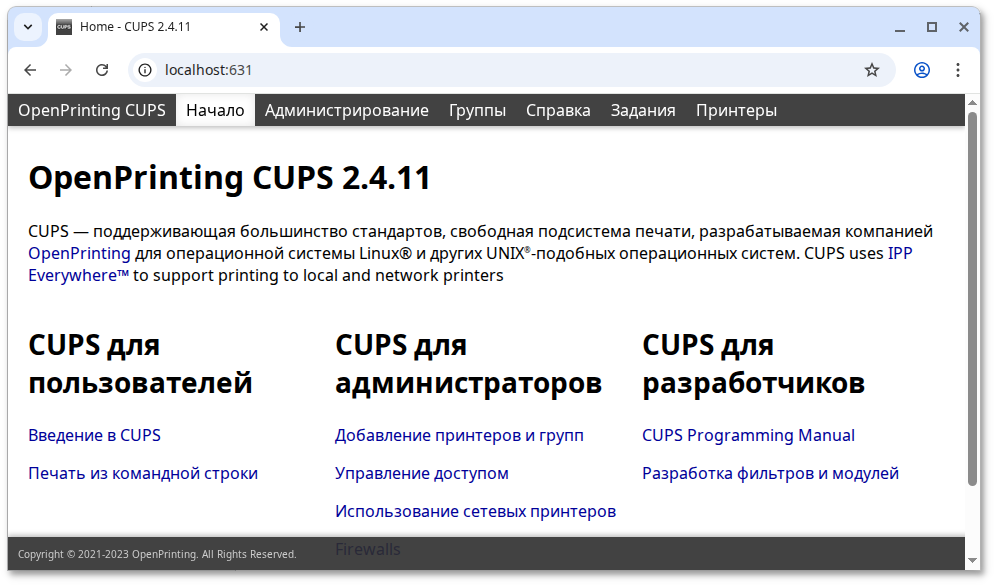The image size is (994, 585).
Task: Navigate back using the browser back arrow
Action: (30, 70)
